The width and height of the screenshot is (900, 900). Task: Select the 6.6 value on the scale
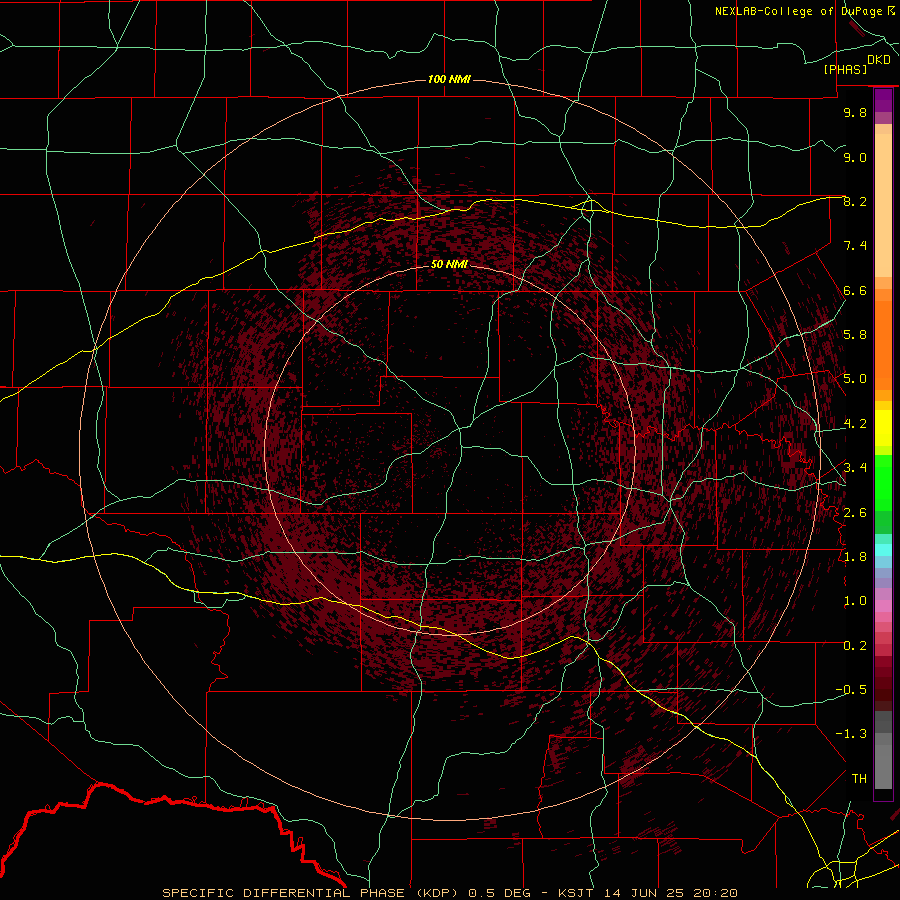click(855, 290)
